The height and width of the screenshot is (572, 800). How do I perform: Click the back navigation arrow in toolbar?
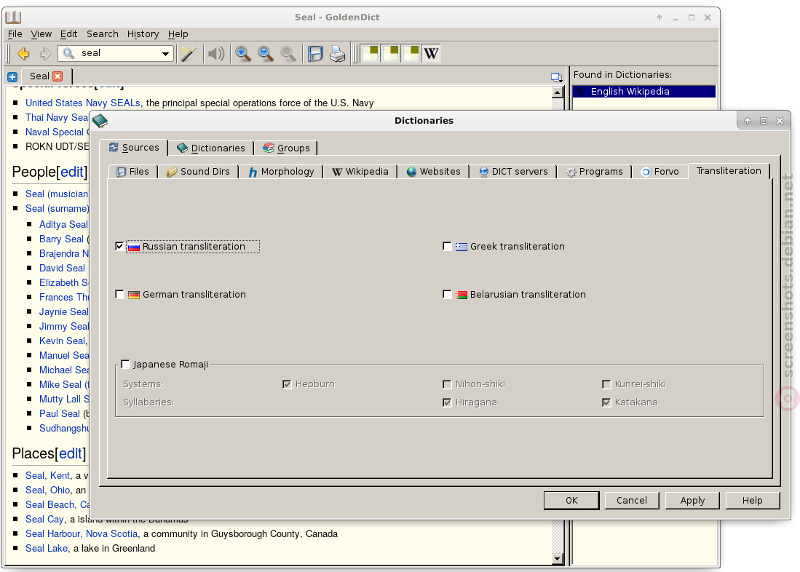click(x=23, y=54)
